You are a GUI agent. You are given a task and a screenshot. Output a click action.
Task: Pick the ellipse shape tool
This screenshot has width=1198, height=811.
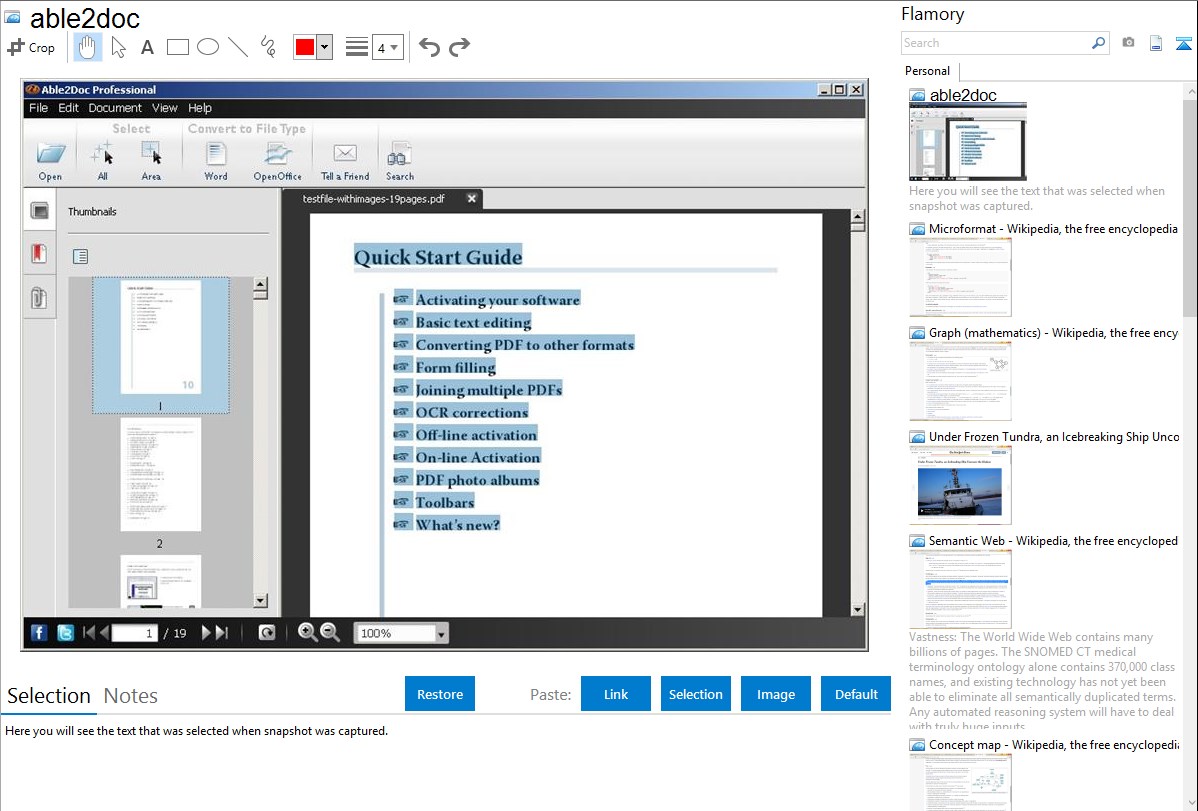click(208, 47)
